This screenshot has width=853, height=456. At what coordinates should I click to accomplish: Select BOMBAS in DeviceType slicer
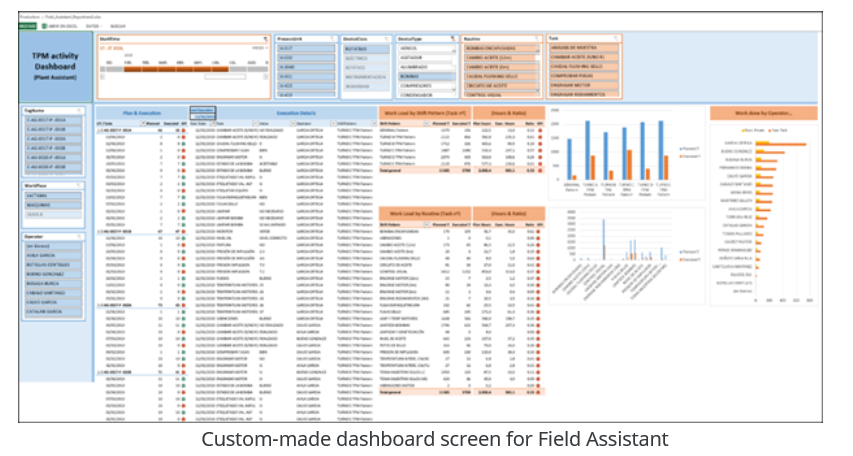(426, 77)
